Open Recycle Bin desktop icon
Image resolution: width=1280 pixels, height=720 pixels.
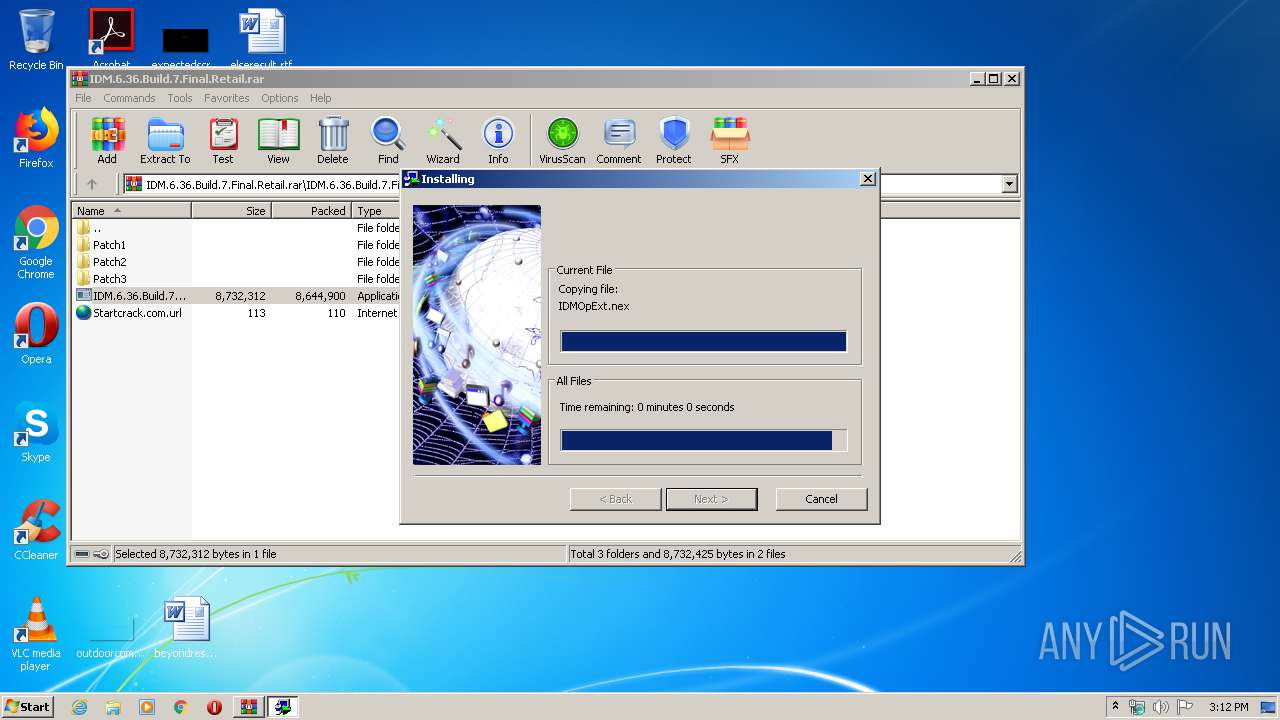coord(36,40)
